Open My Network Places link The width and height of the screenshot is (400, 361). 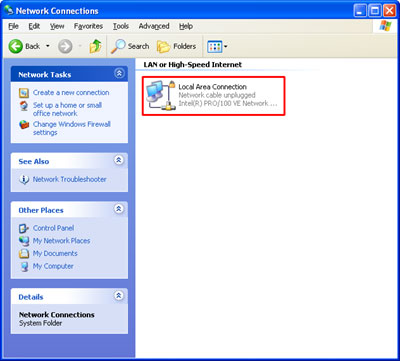[x=61, y=241]
